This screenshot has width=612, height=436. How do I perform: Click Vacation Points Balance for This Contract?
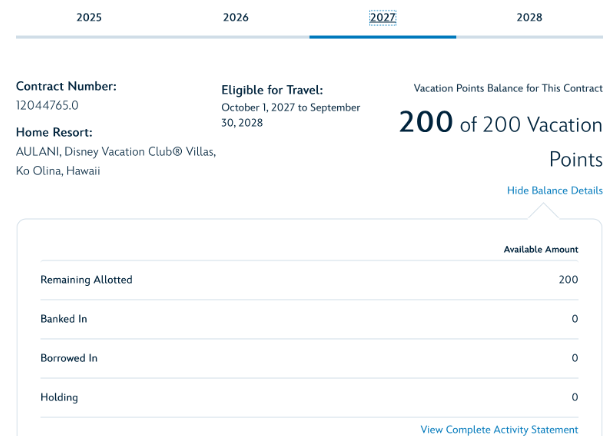[508, 88]
